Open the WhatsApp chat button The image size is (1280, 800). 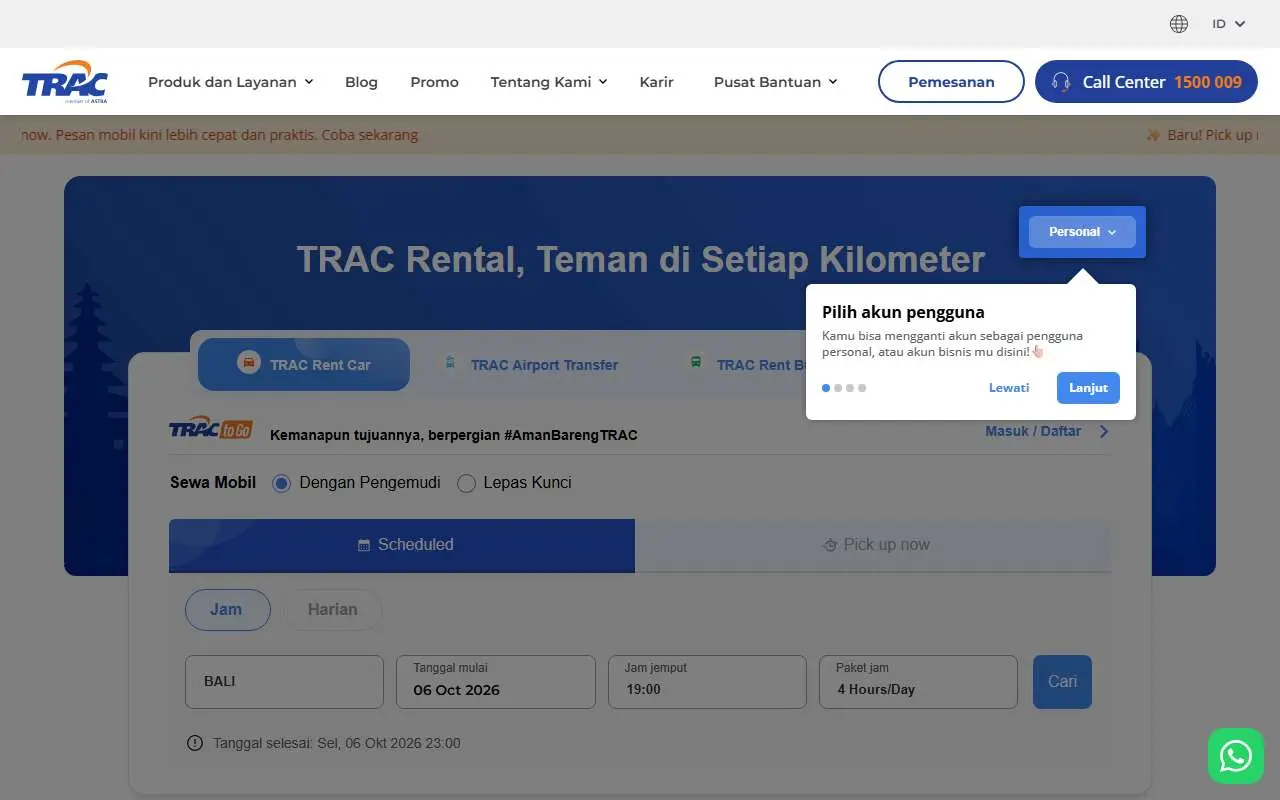pos(1236,756)
